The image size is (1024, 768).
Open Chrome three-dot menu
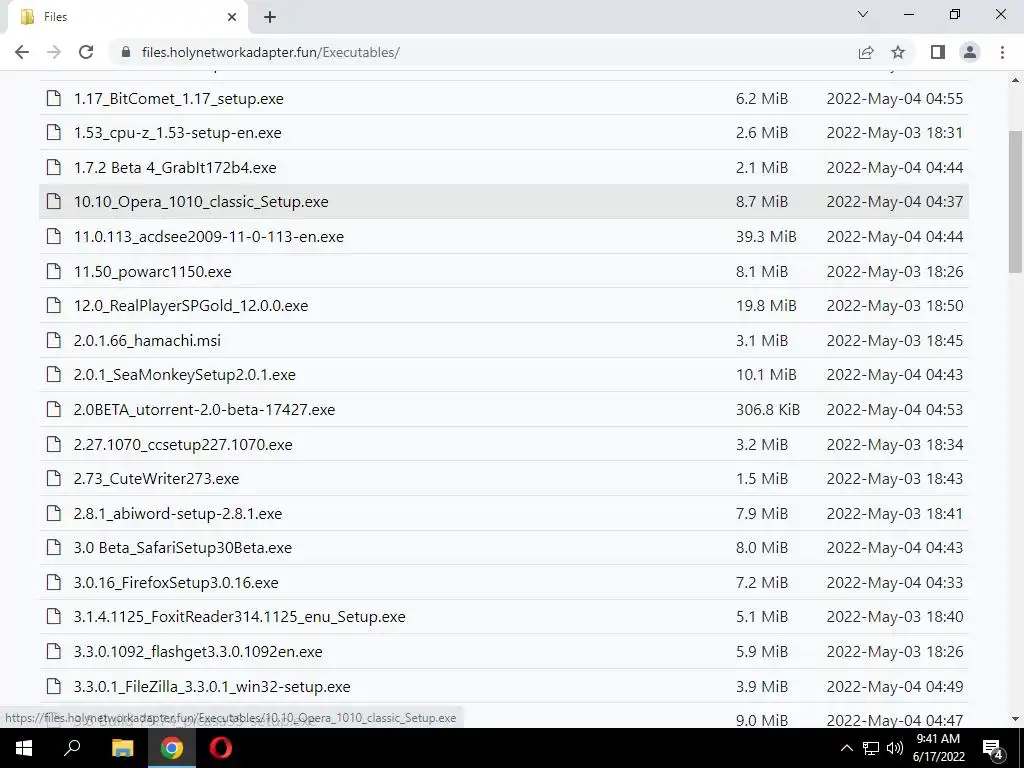point(1002,52)
